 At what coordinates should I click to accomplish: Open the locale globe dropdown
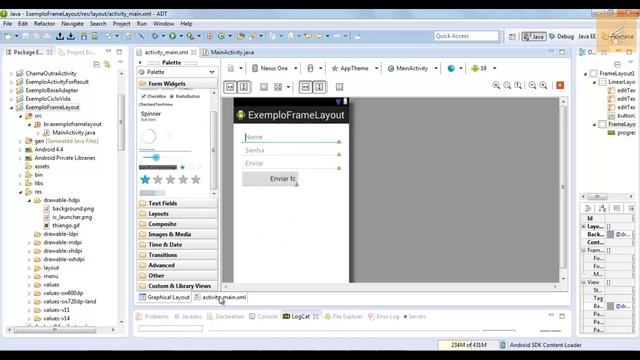[455, 68]
